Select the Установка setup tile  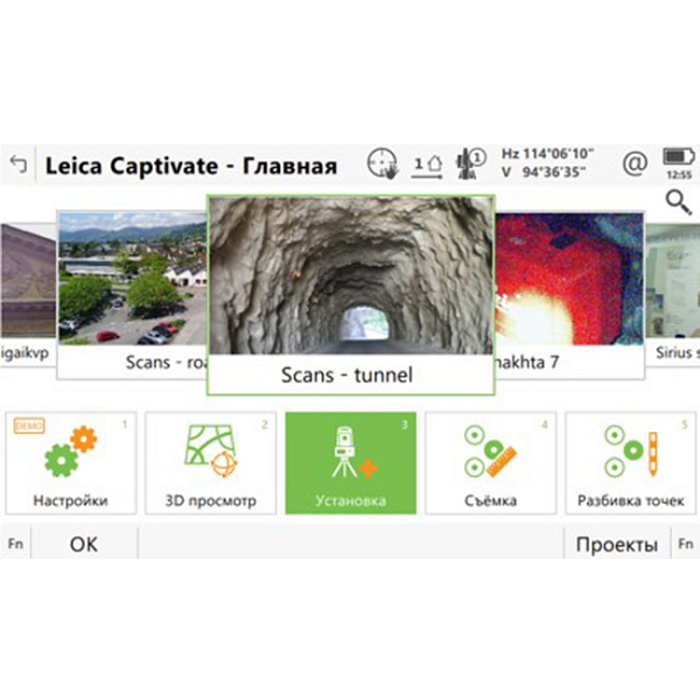pyautogui.click(x=351, y=463)
